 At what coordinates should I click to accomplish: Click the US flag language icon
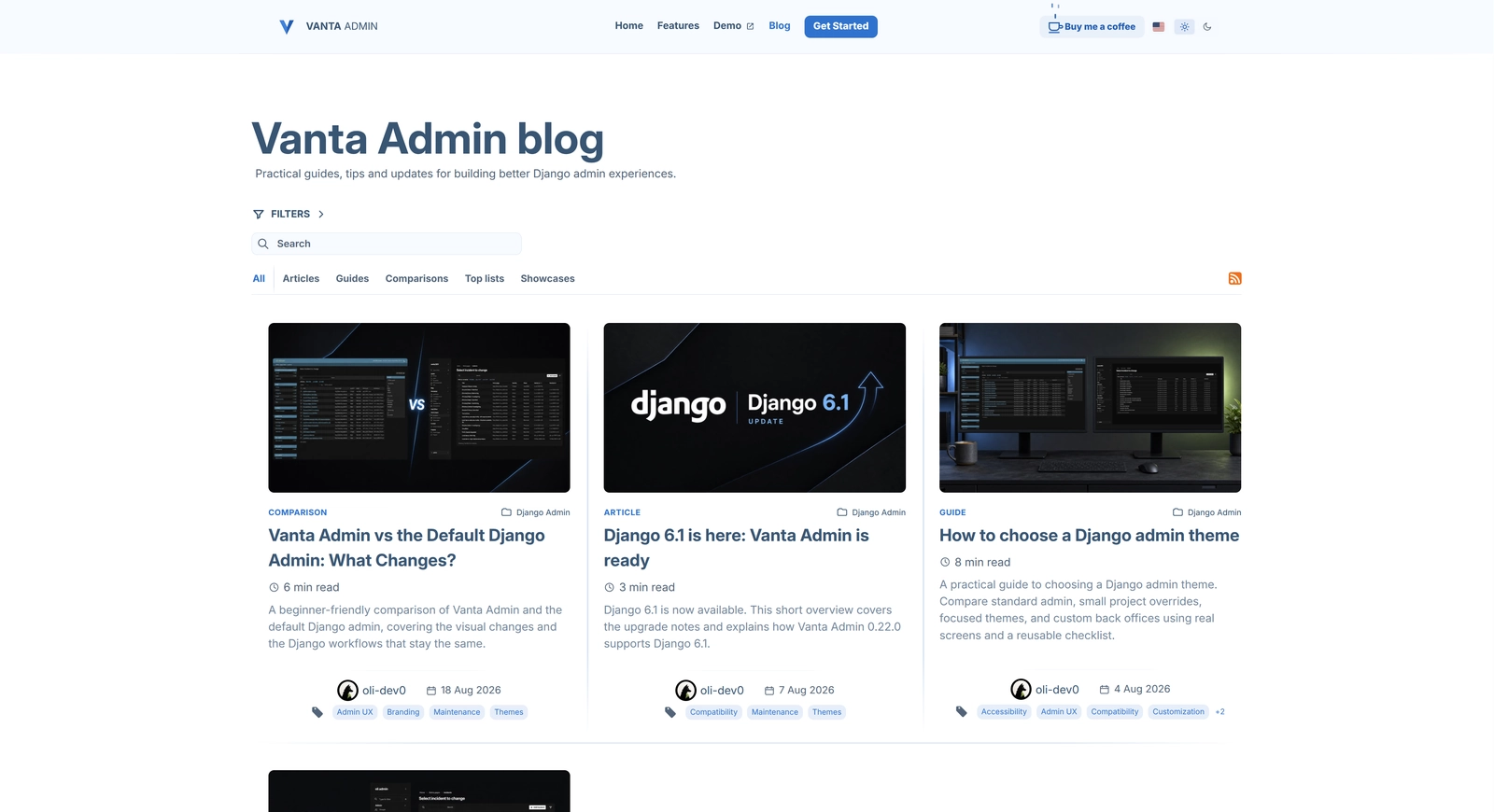pyautogui.click(x=1159, y=27)
